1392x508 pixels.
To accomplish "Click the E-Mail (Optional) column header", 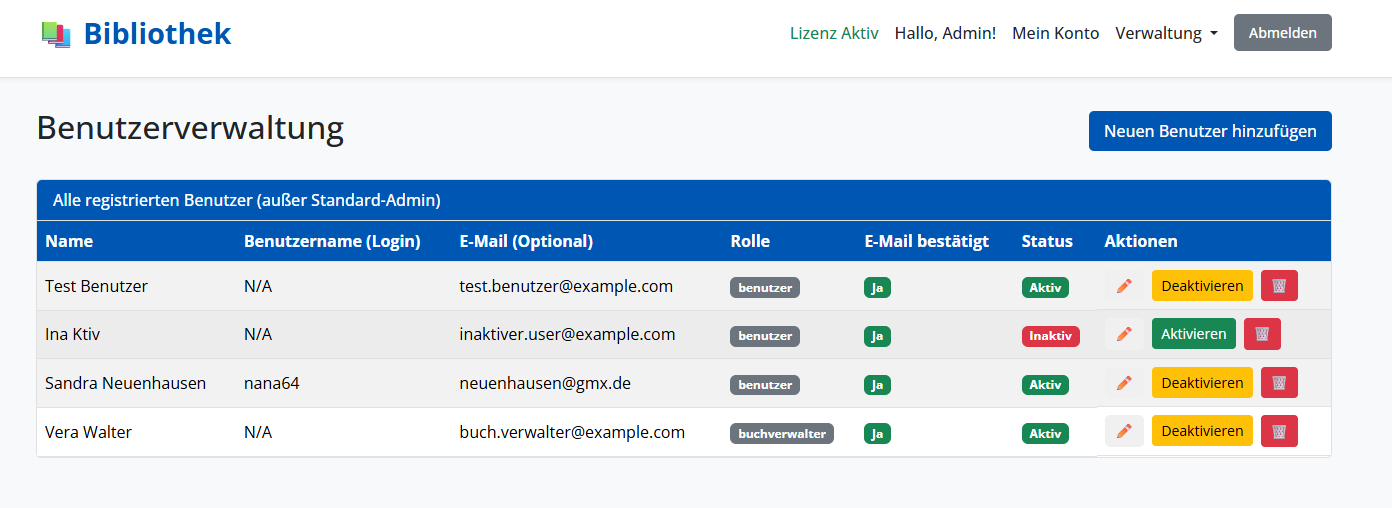I will tap(526, 241).
